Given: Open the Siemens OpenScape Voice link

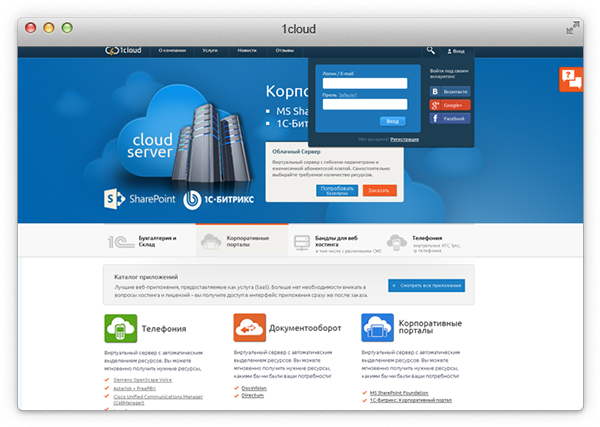Looking at the screenshot, I should 143,380.
